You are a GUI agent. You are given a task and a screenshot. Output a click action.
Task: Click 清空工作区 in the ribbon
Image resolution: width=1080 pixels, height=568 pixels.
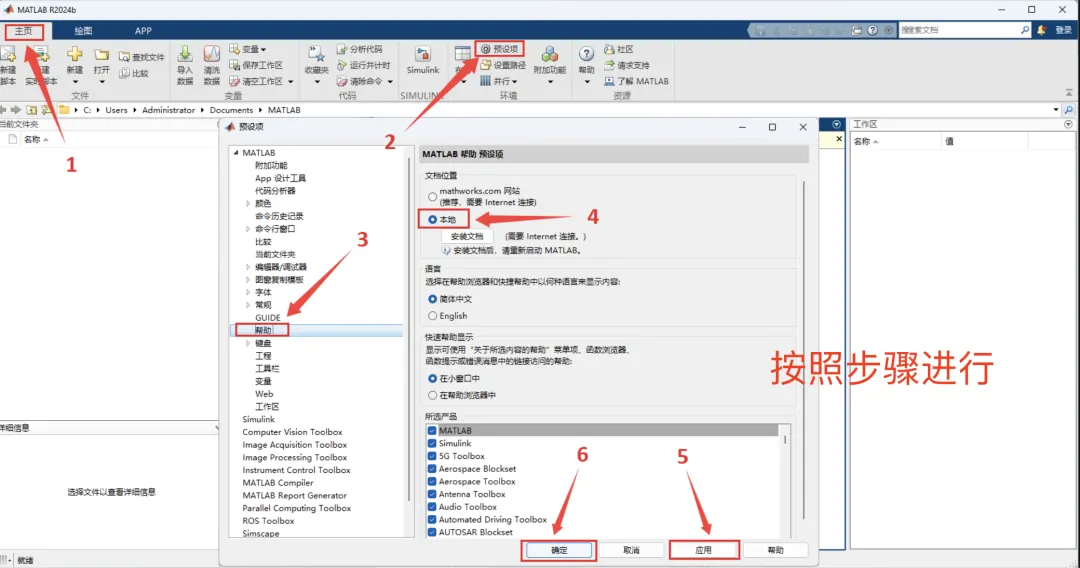(261, 81)
